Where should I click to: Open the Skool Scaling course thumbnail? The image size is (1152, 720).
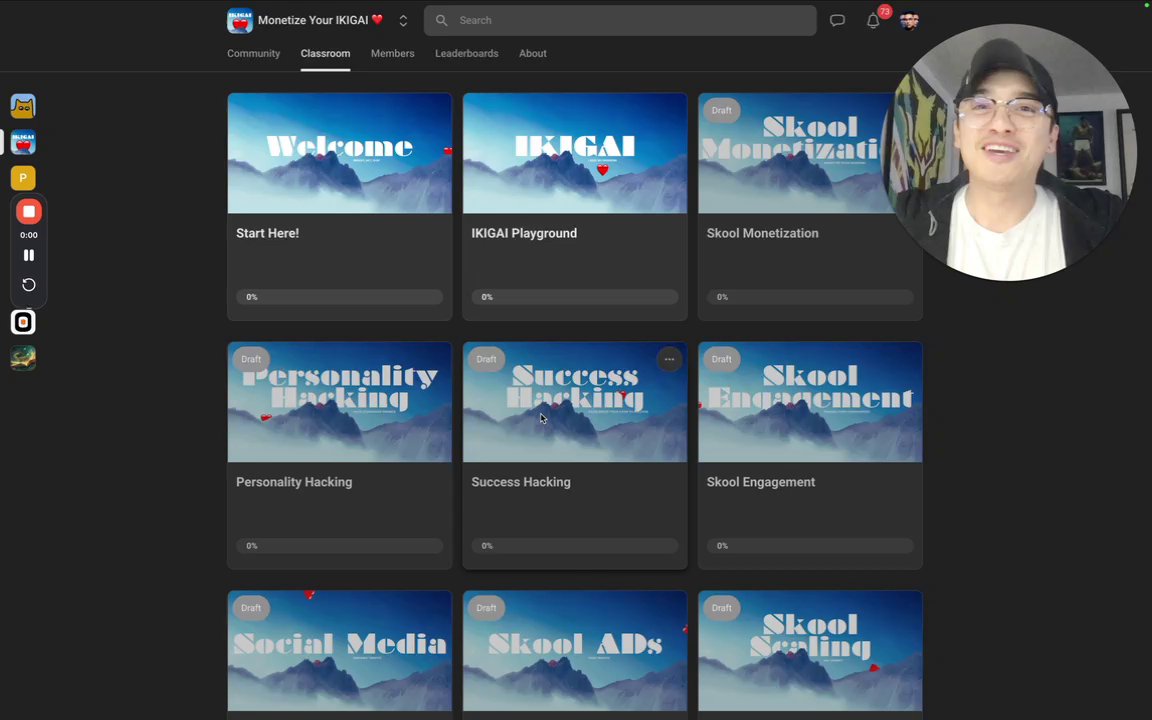[x=810, y=651]
